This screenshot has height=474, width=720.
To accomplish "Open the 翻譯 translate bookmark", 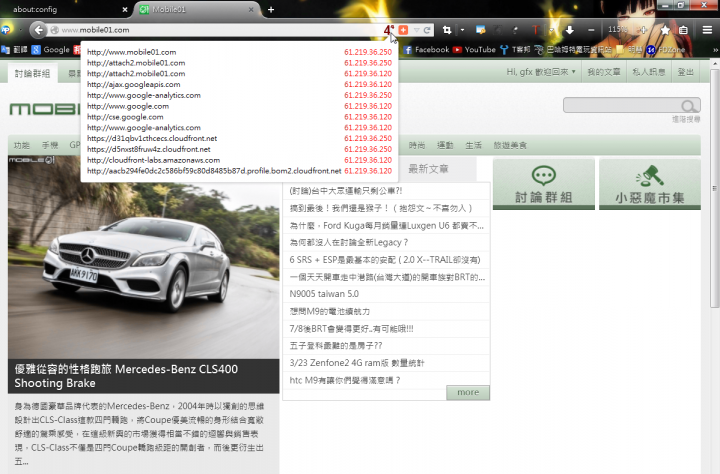I will pyautogui.click(x=15, y=50).
